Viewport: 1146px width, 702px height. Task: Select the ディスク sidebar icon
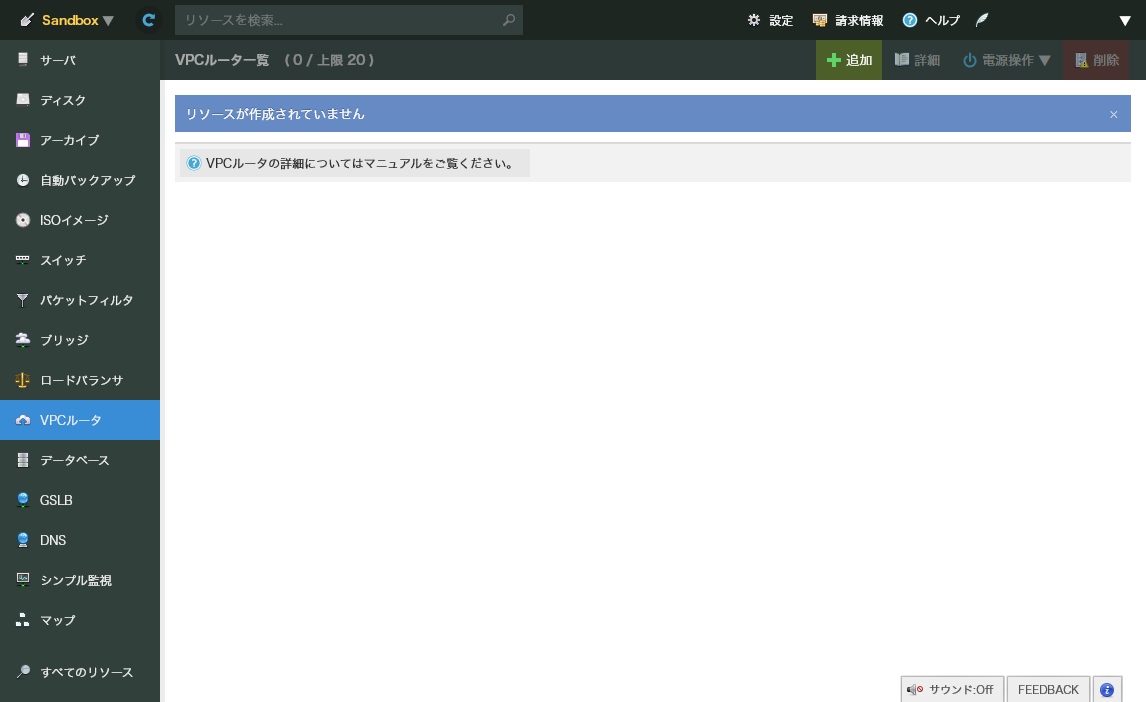coord(22,100)
